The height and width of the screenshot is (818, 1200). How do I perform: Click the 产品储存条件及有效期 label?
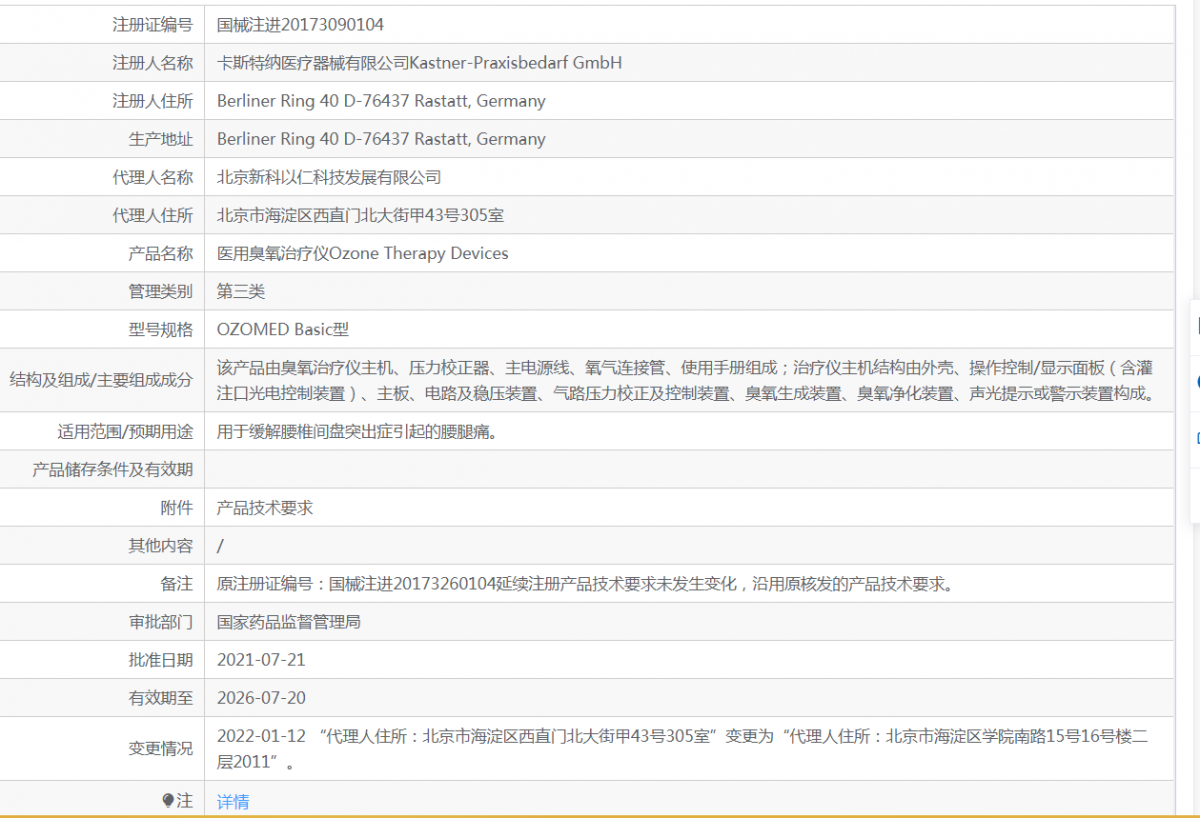tap(112, 470)
